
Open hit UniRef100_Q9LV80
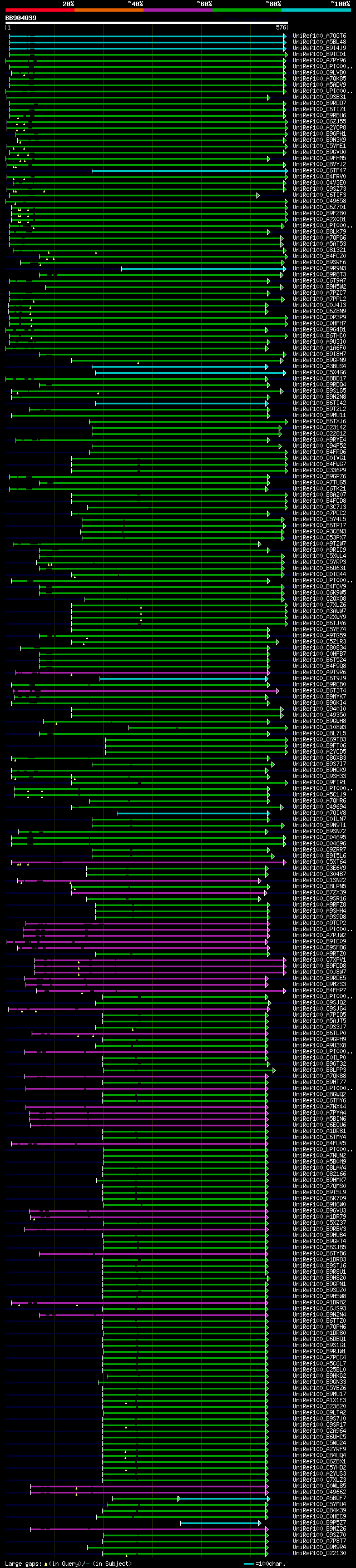[x=319, y=72]
